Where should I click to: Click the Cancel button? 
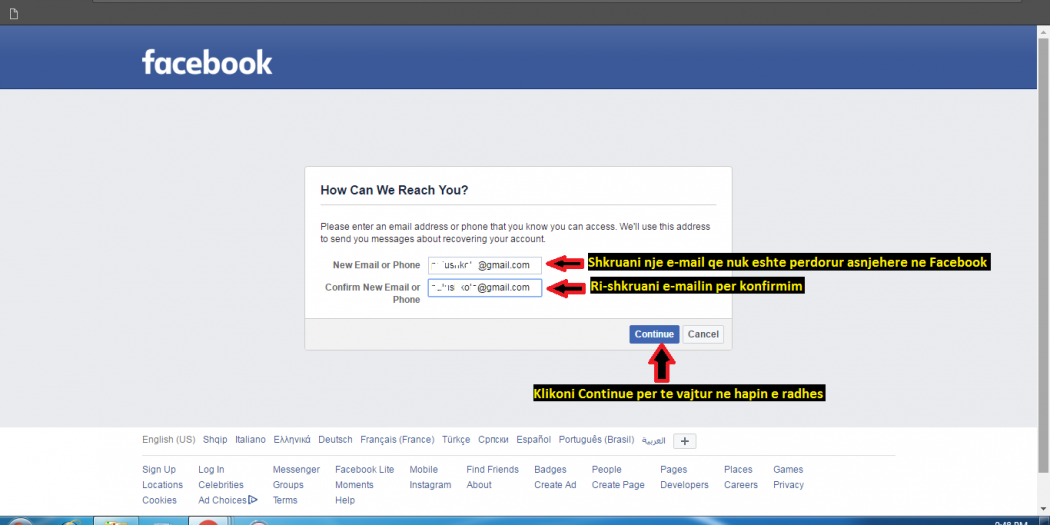(x=703, y=334)
